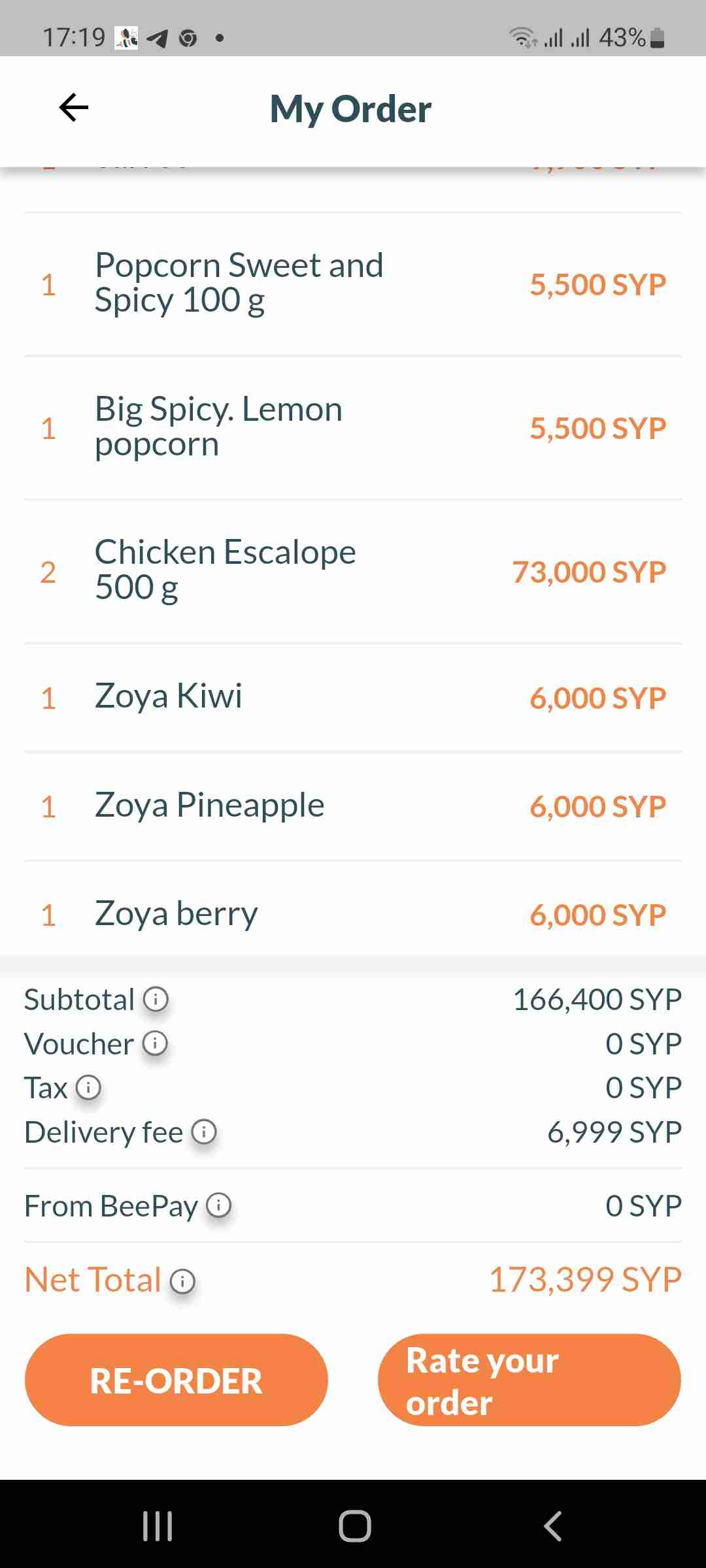Show Tax information tooltip icon
The width and height of the screenshot is (706, 1568).
coord(88,1088)
